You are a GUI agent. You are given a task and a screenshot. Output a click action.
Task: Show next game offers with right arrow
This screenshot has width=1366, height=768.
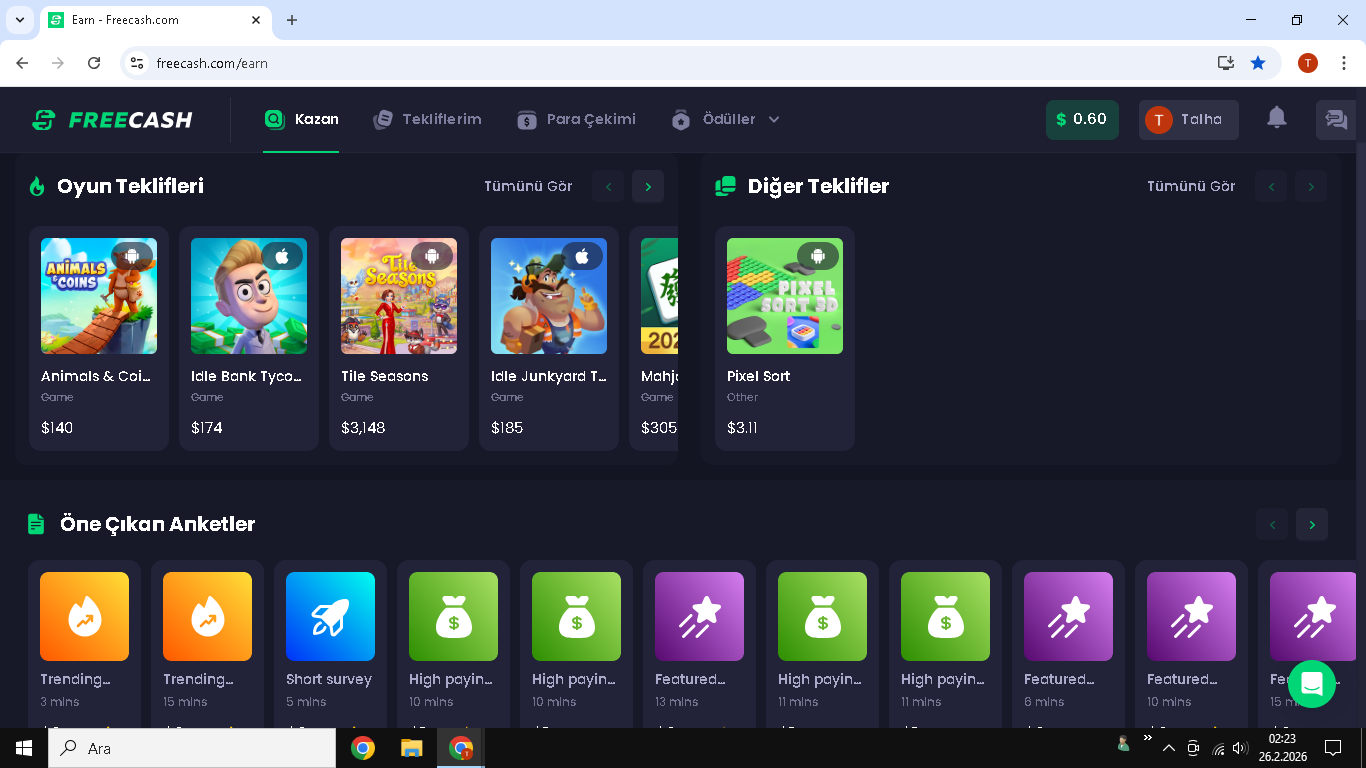click(648, 186)
